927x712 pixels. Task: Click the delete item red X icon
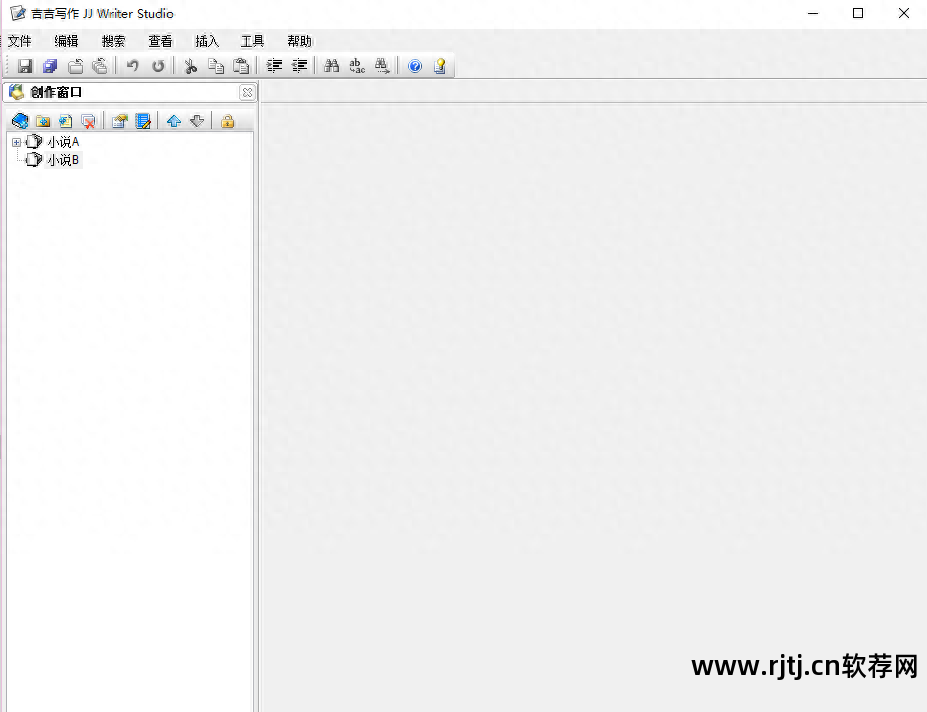pos(88,121)
